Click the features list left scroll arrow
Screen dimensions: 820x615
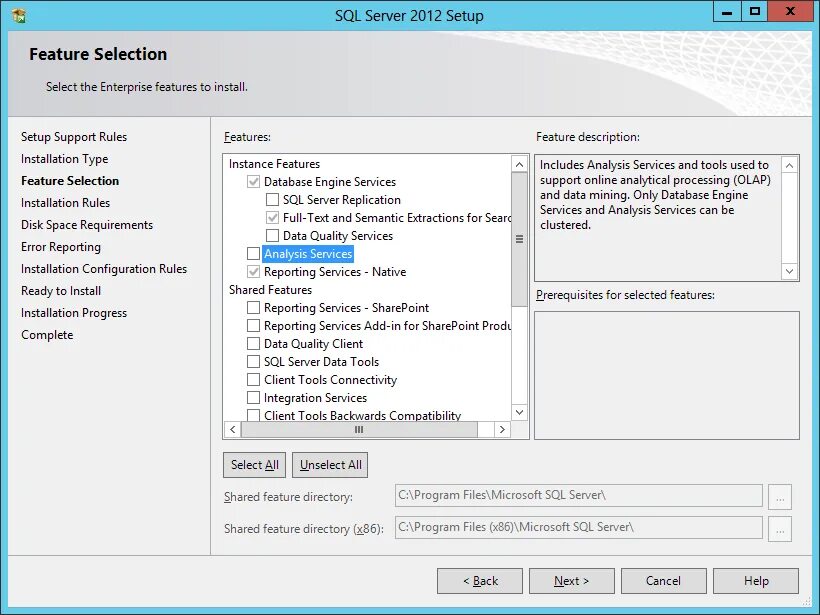pyautogui.click(x=233, y=429)
